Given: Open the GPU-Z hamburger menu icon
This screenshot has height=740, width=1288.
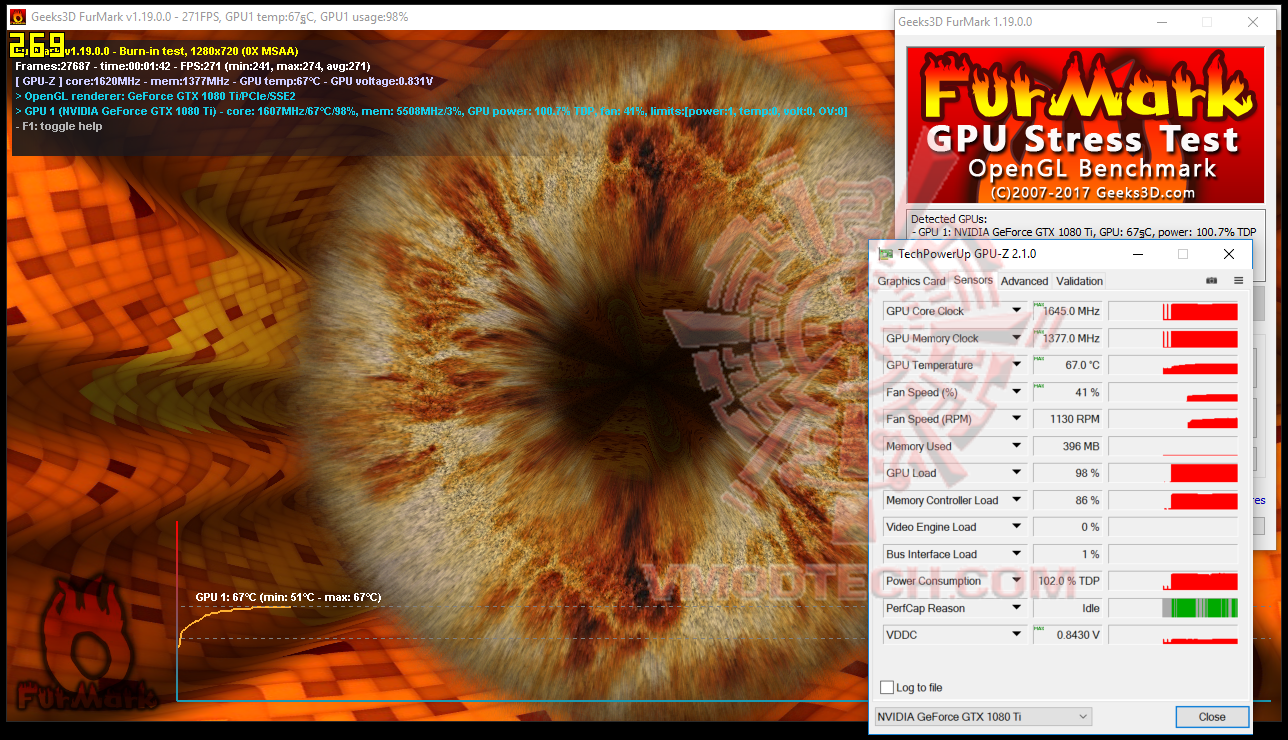Looking at the screenshot, I should (x=1238, y=281).
